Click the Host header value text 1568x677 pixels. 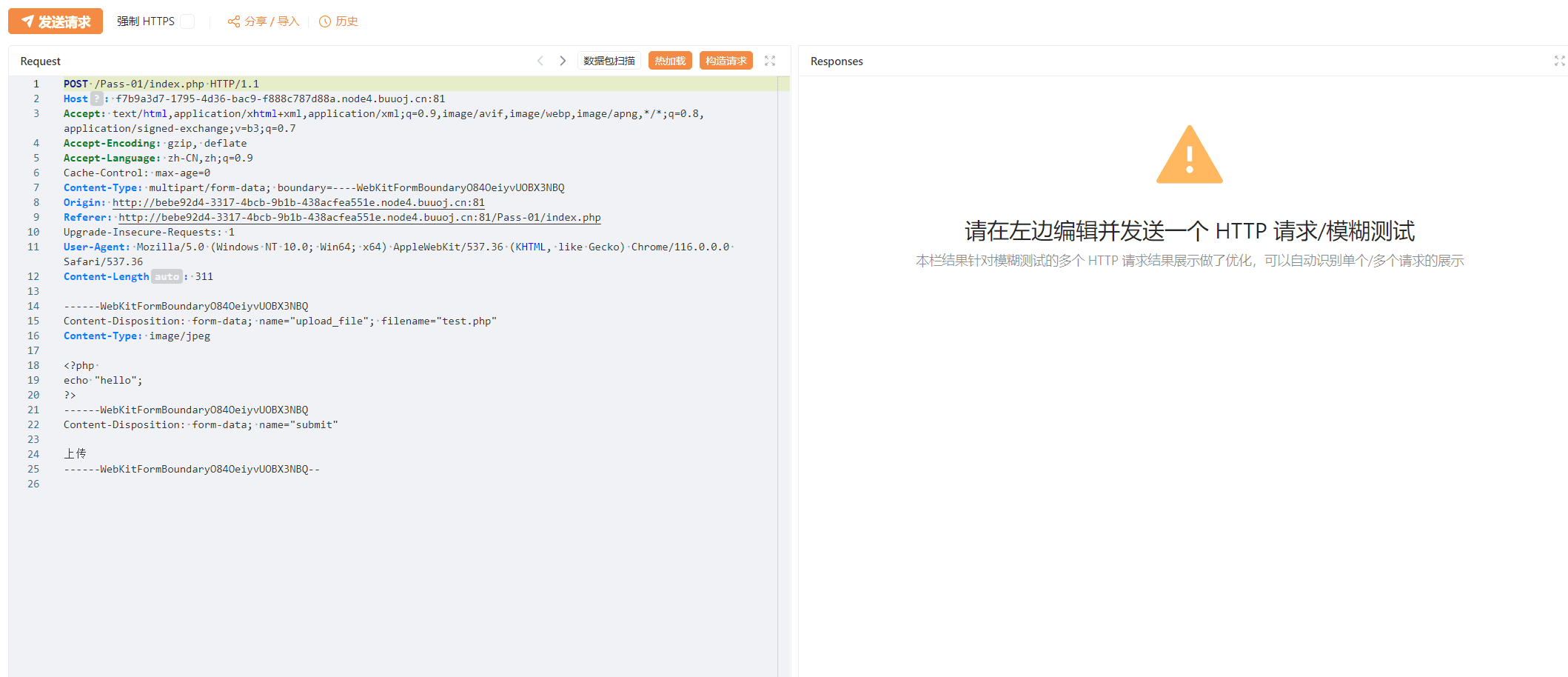[281, 99]
